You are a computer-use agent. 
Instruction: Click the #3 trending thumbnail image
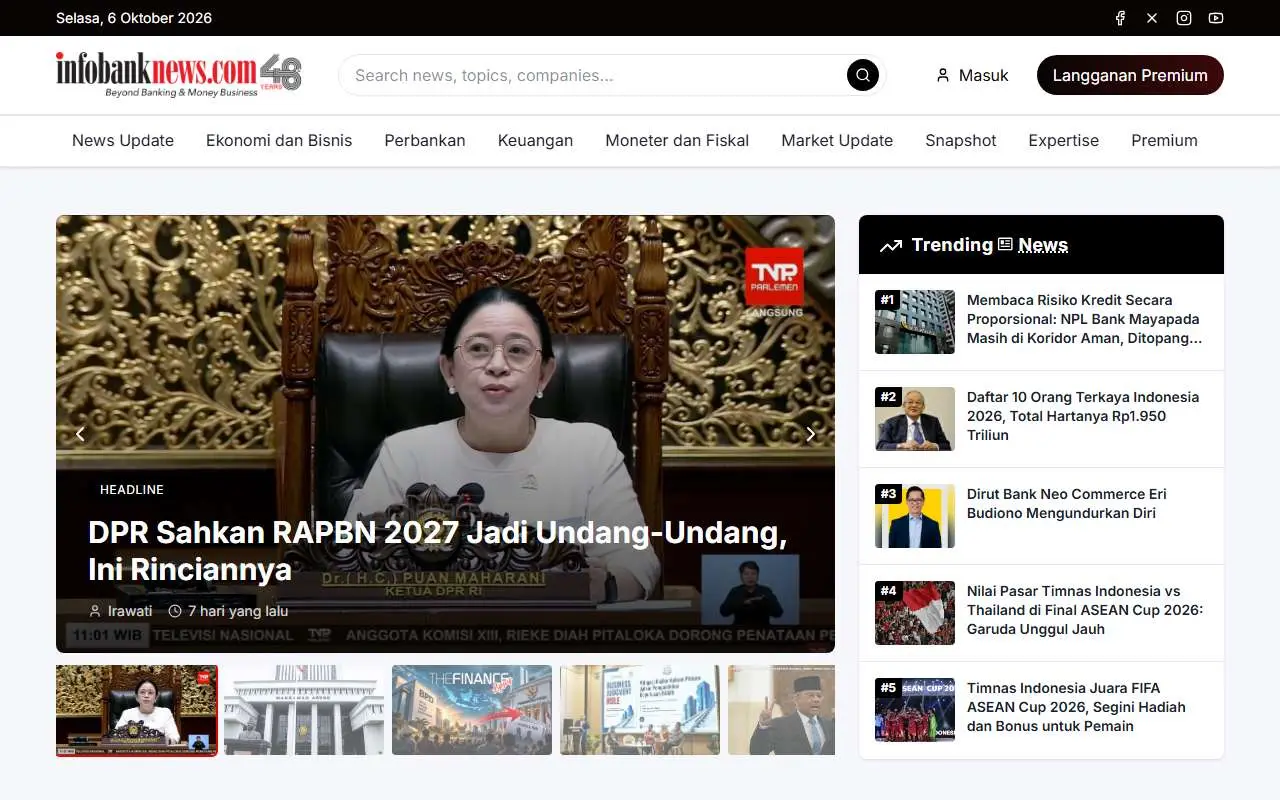[915, 516]
